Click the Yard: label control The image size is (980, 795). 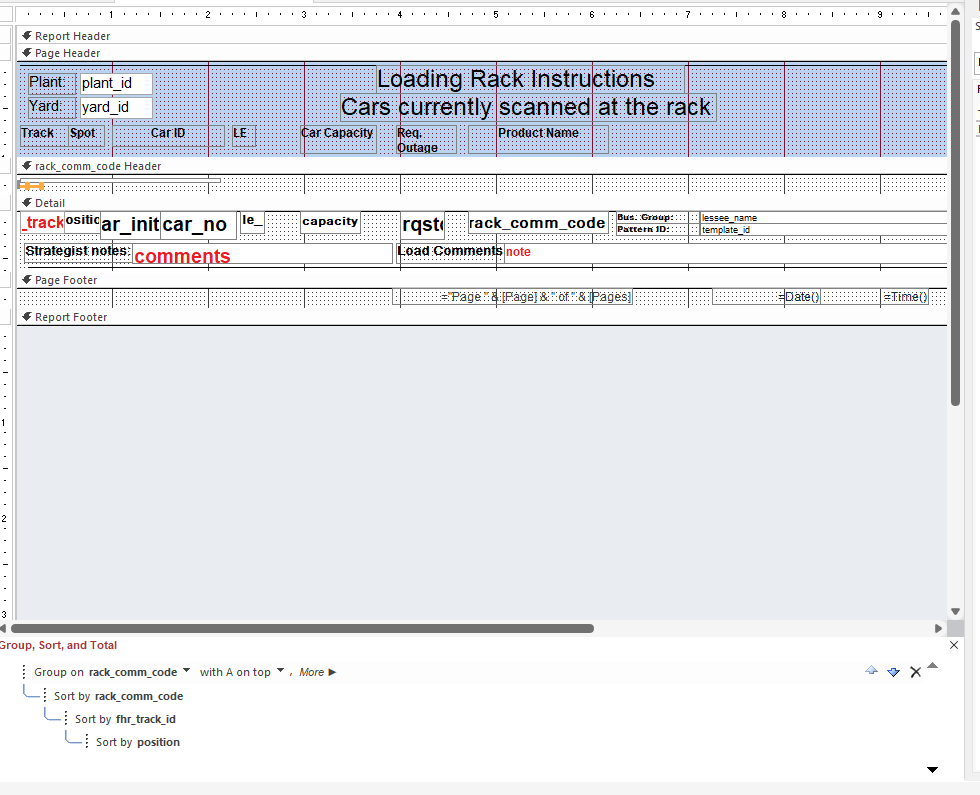[x=52, y=106]
